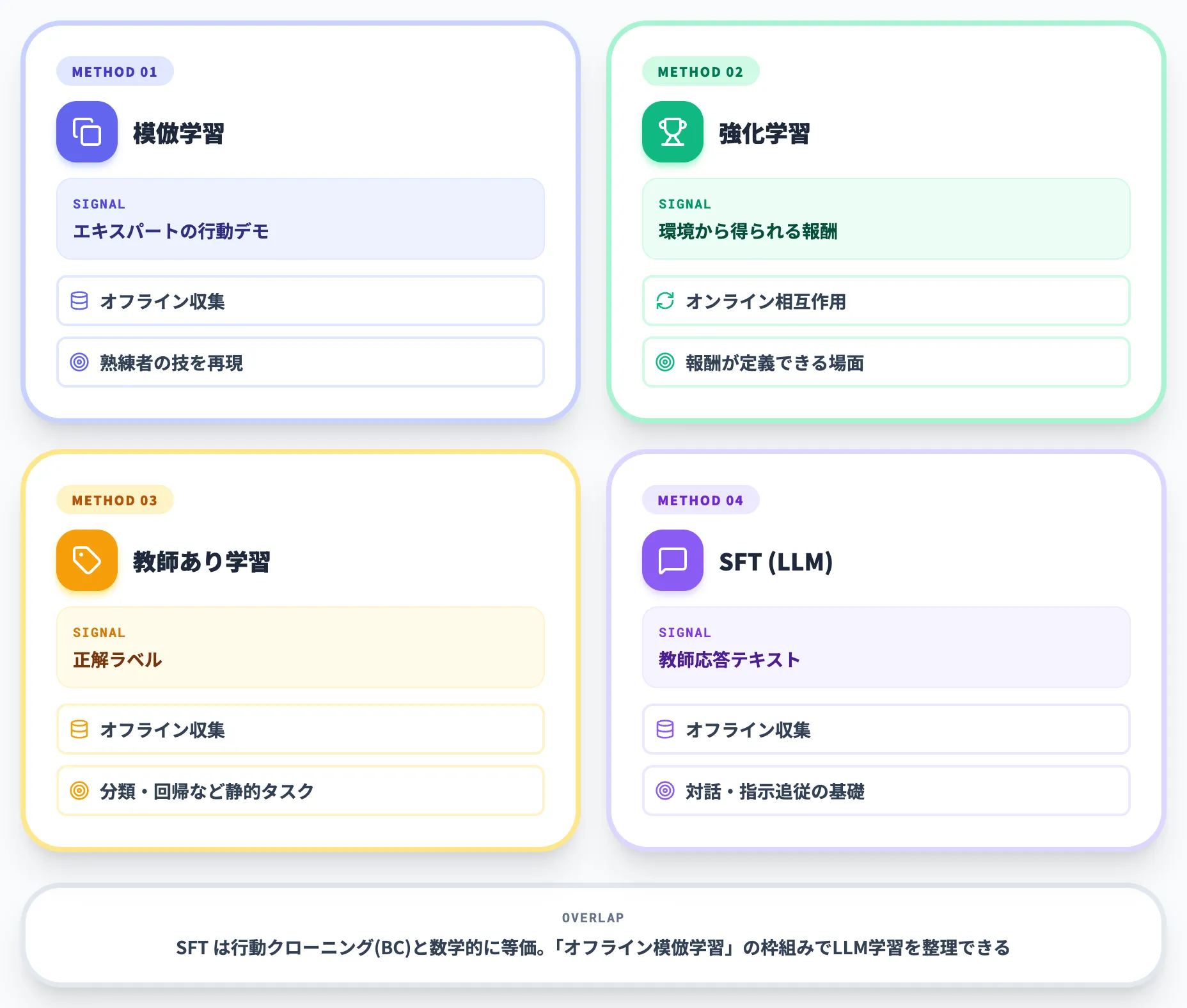
Task: Click the SFT (LLM) heading
Action: [x=776, y=562]
